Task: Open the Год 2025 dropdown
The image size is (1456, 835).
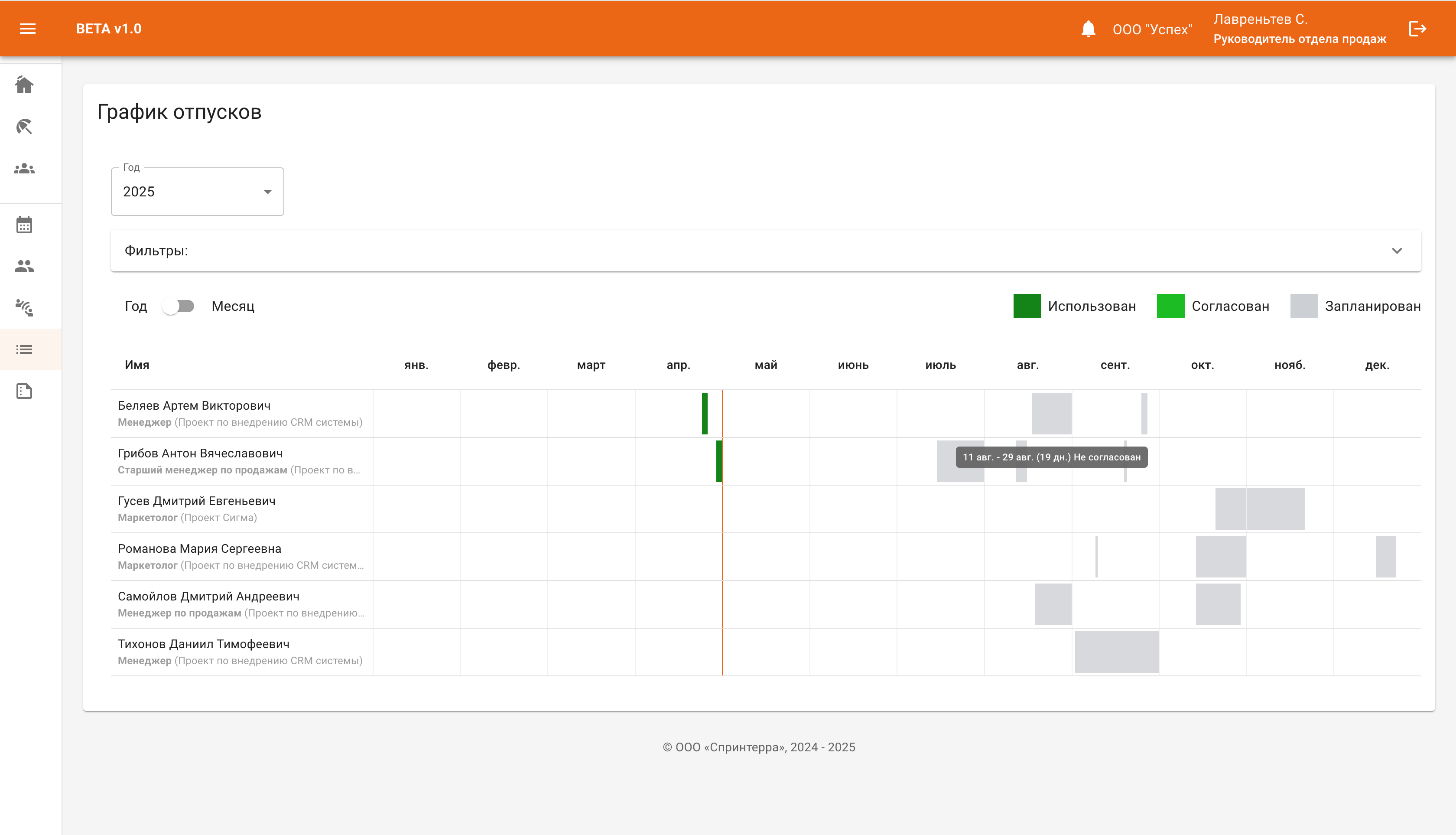Action: 197,192
